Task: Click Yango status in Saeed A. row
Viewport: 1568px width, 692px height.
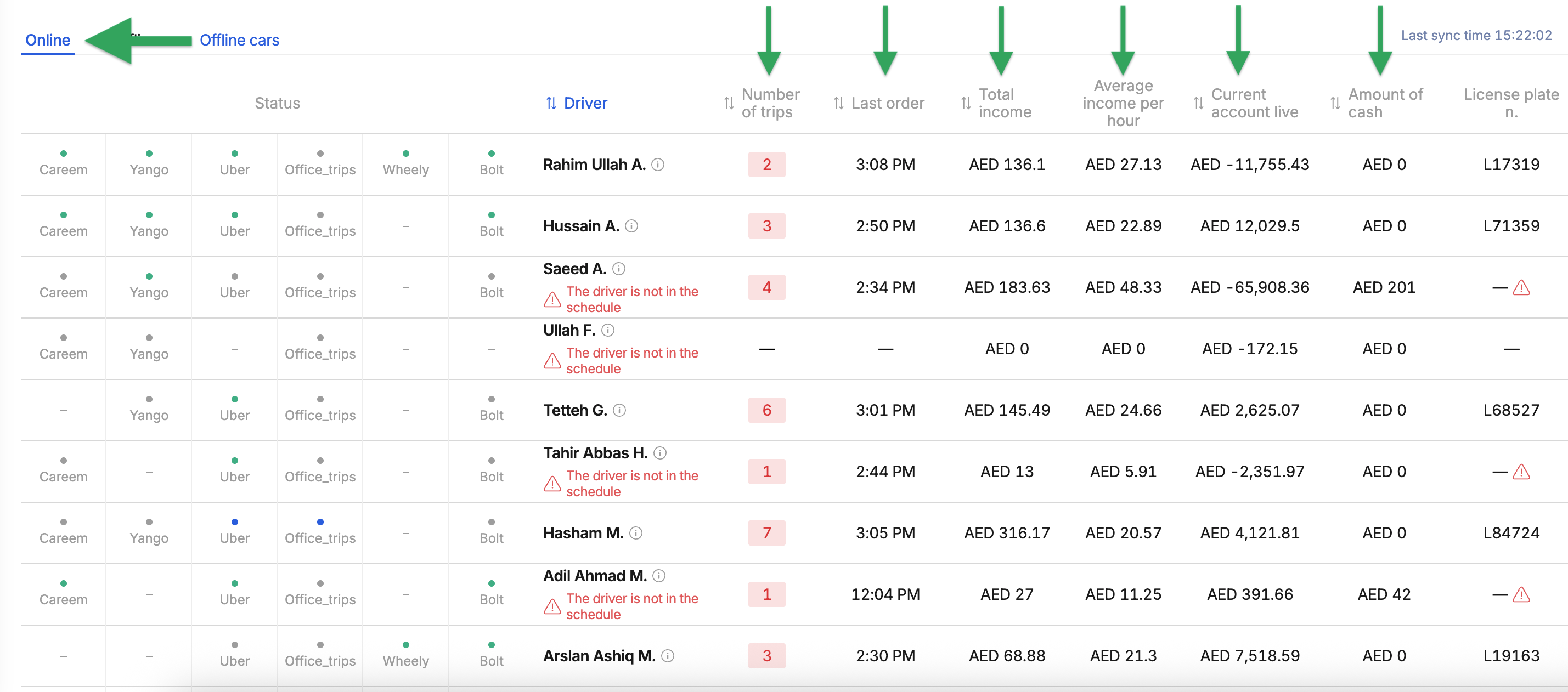Action: pyautogui.click(x=149, y=287)
